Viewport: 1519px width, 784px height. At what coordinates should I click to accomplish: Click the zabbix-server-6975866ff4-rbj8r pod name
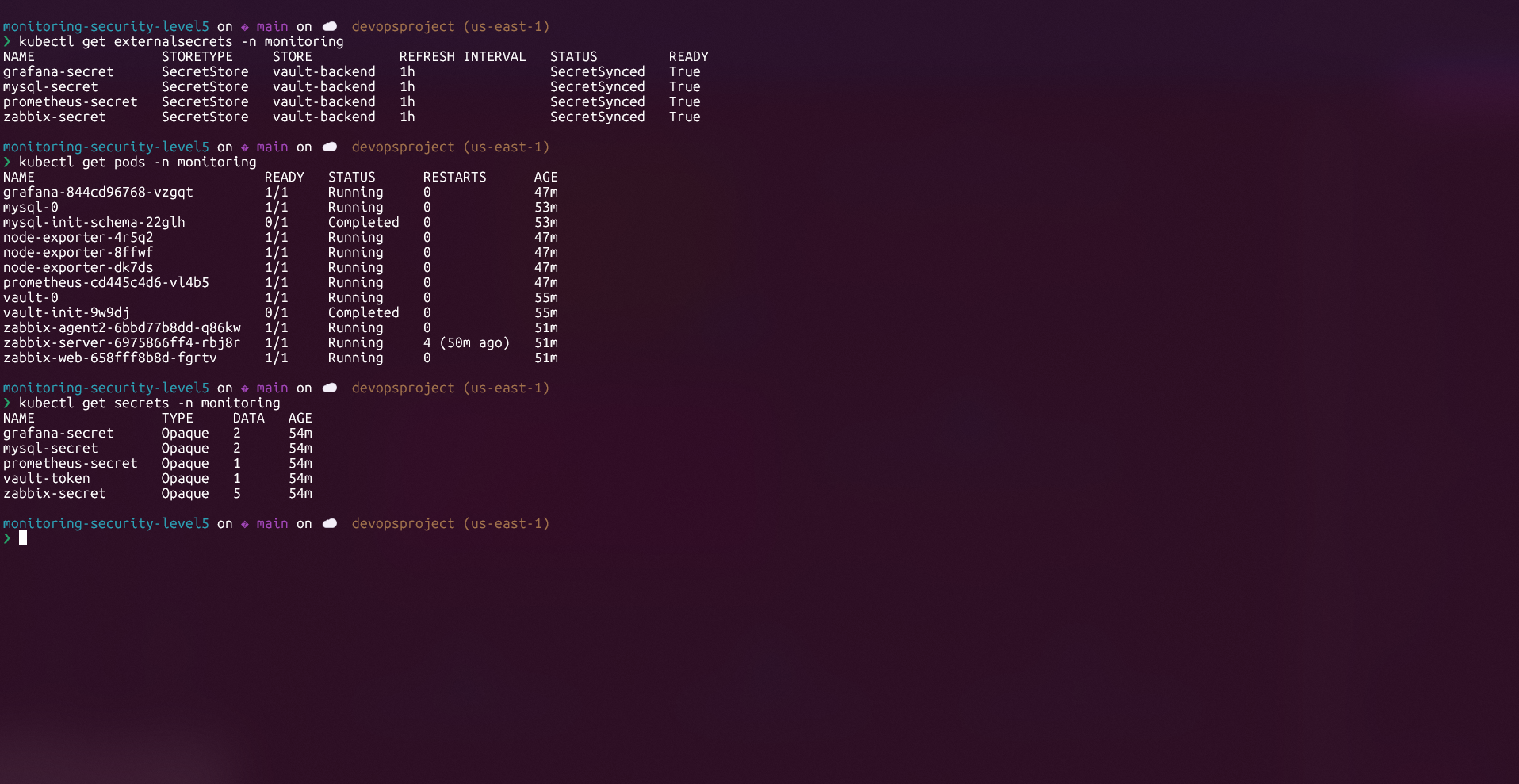[121, 342]
